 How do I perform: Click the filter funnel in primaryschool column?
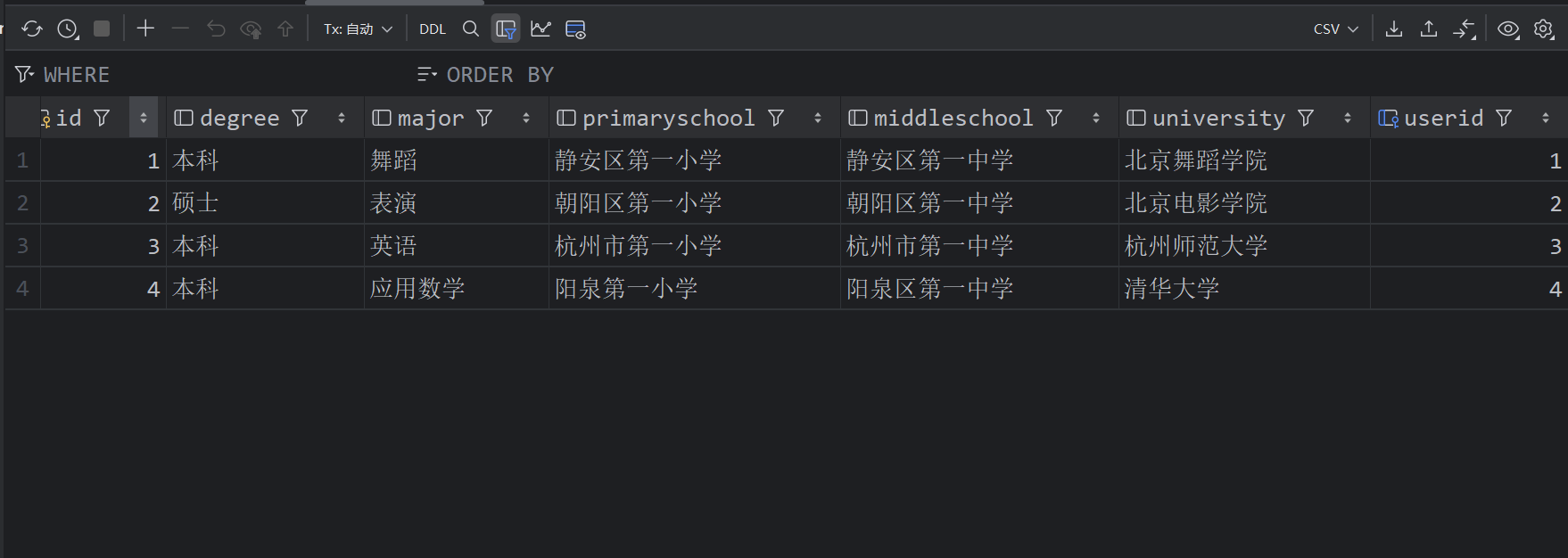tap(776, 118)
